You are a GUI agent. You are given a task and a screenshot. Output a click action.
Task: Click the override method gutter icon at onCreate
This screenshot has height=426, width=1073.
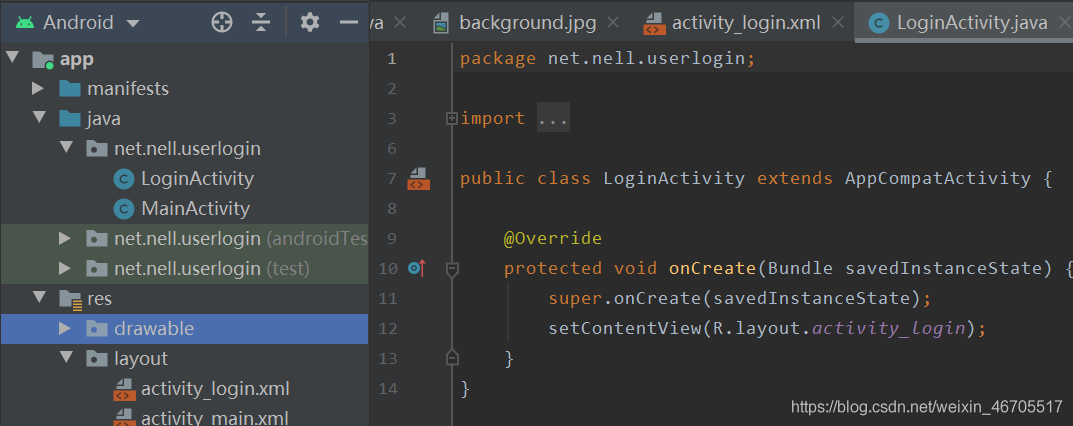(x=417, y=269)
